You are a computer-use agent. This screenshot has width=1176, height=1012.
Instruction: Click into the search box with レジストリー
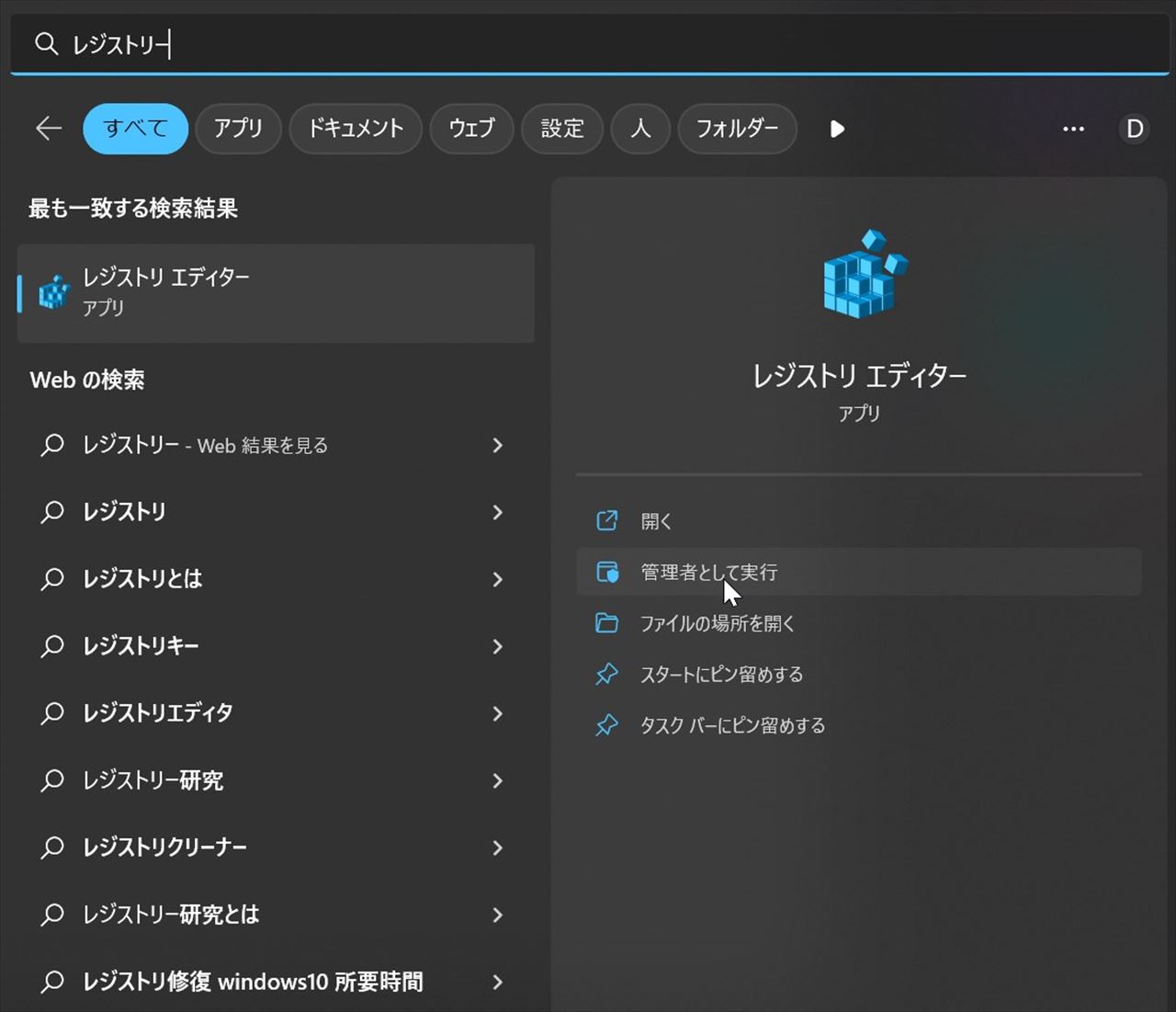(x=588, y=43)
